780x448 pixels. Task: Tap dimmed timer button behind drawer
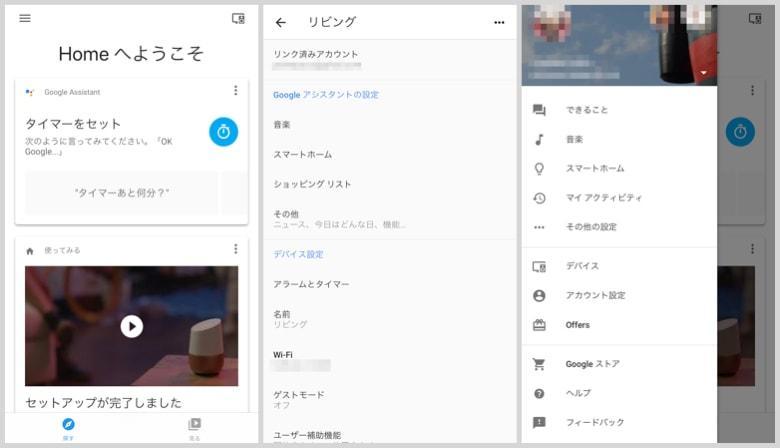click(740, 132)
